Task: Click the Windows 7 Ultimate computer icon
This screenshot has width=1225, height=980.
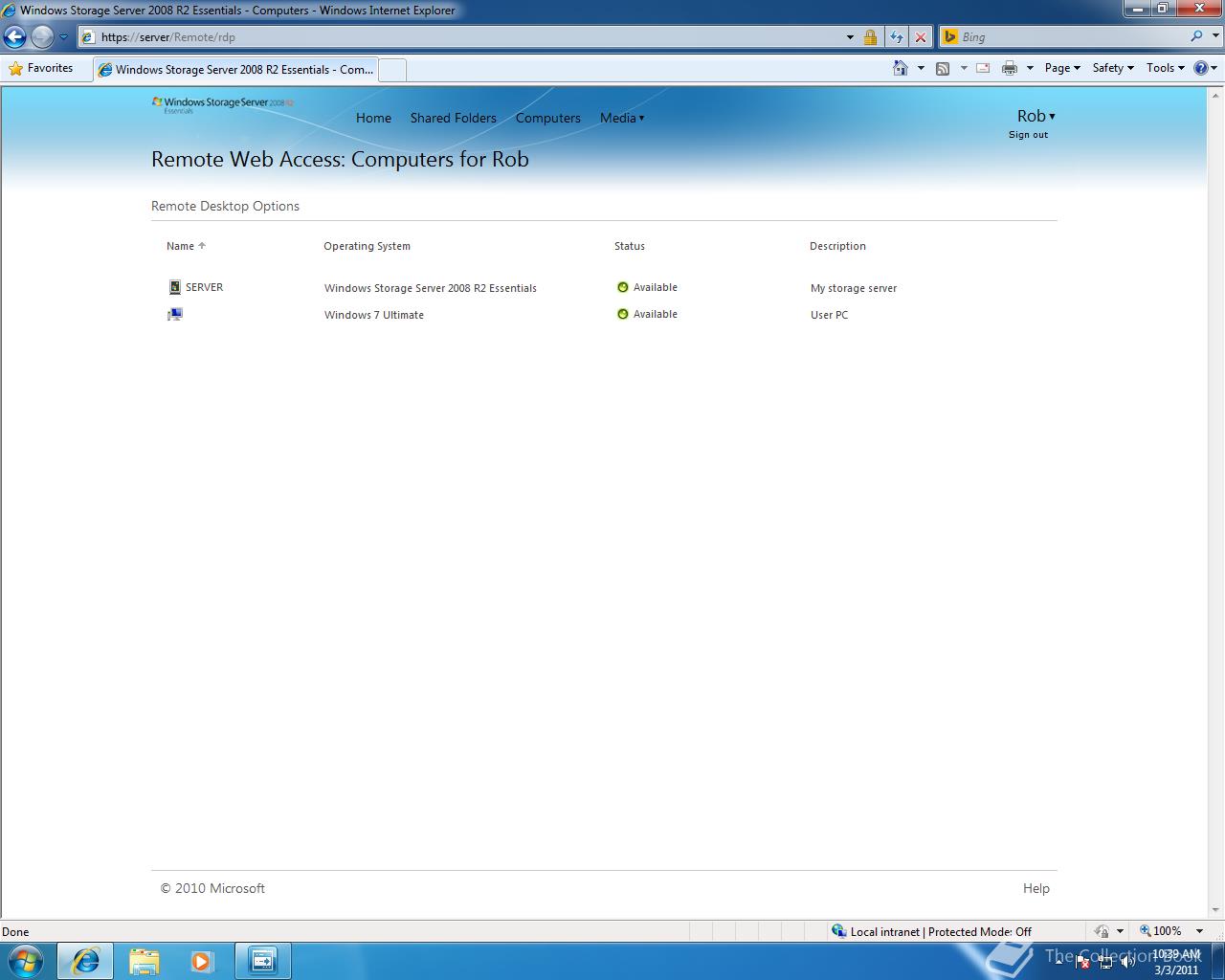Action: 174,314
